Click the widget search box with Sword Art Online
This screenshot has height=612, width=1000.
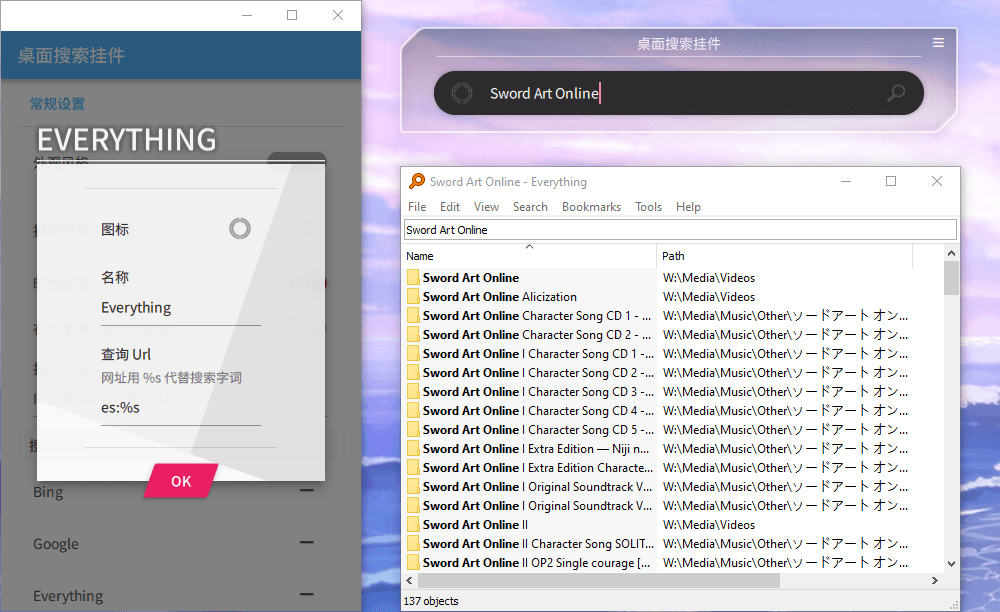pos(679,93)
